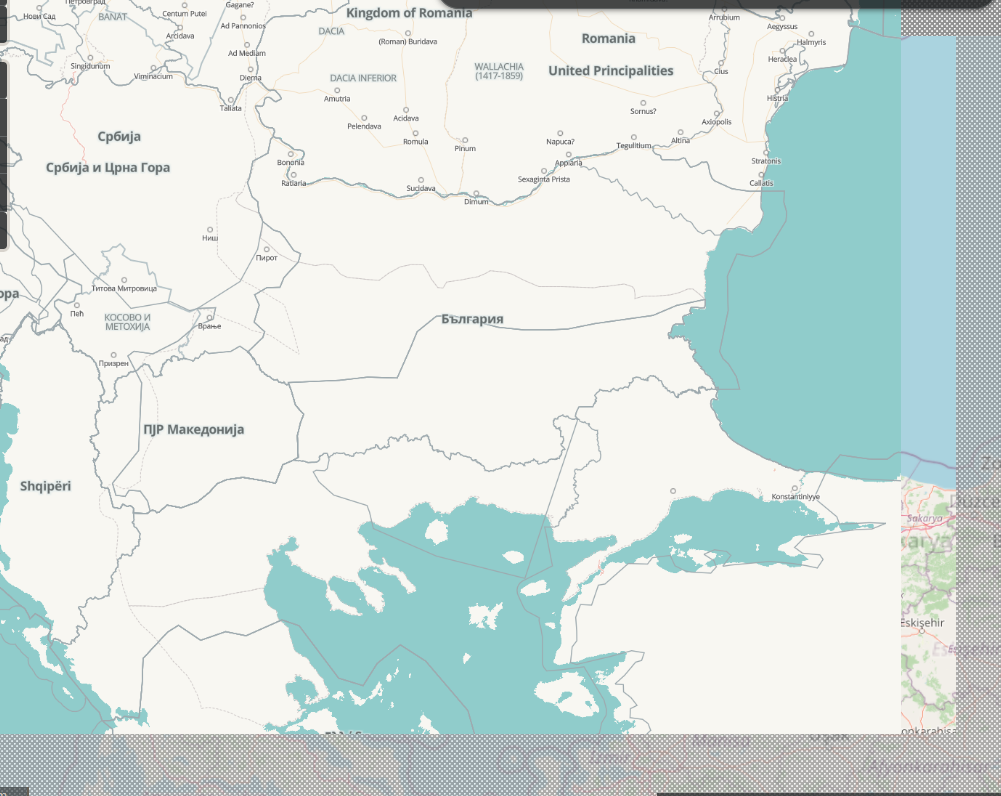The image size is (1001, 796).
Task: Click the Singidunum settlement marker
Action: [91, 58]
